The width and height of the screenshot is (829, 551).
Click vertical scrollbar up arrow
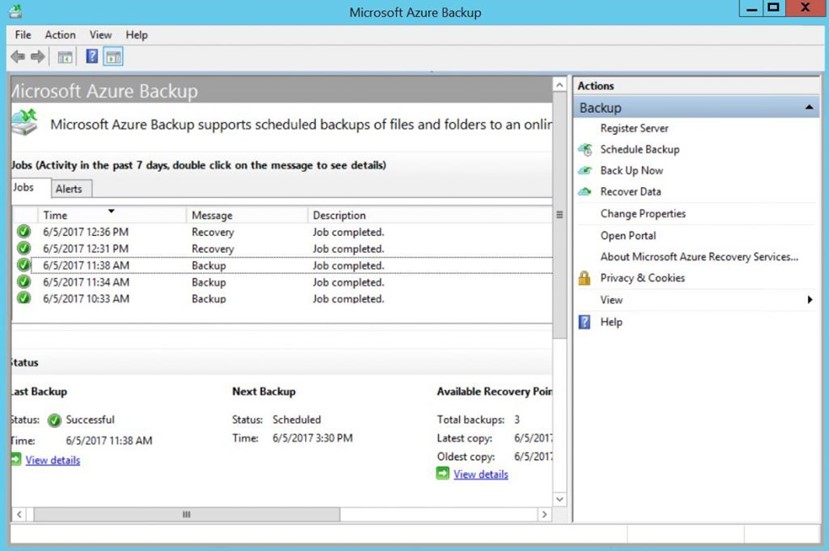pyautogui.click(x=559, y=84)
